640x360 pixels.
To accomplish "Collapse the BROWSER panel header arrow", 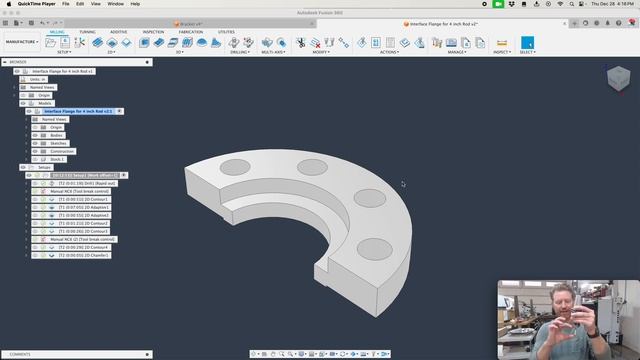I will point(5,62).
